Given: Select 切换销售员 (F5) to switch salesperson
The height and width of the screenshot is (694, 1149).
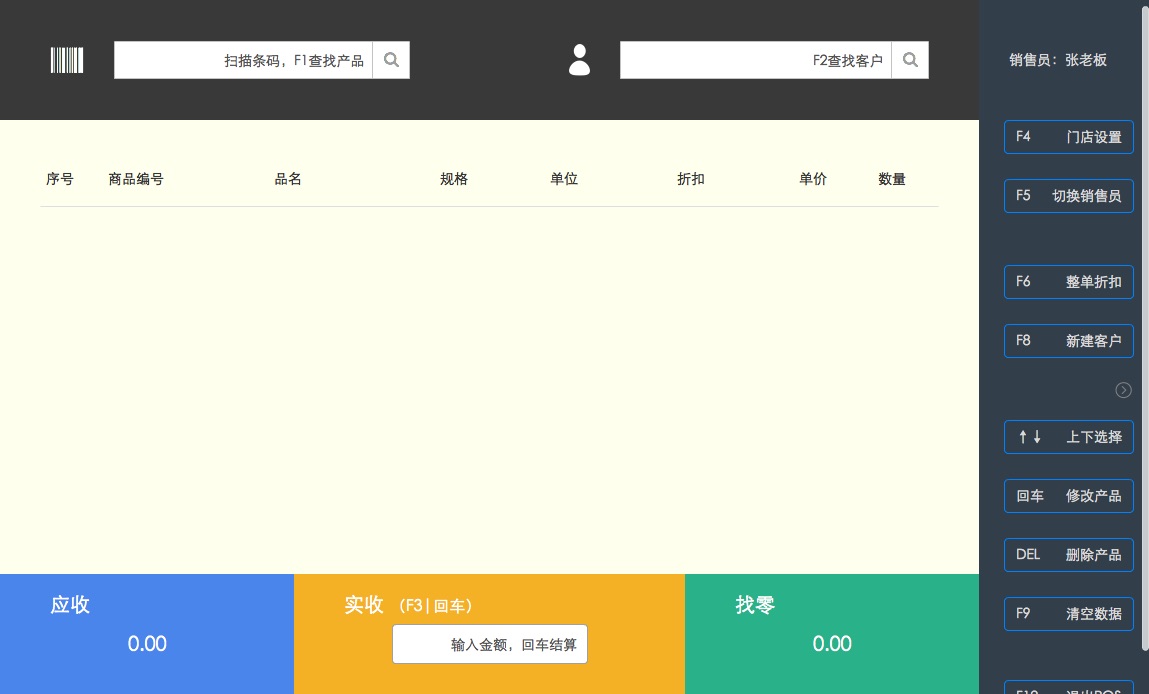Looking at the screenshot, I should point(1068,196).
